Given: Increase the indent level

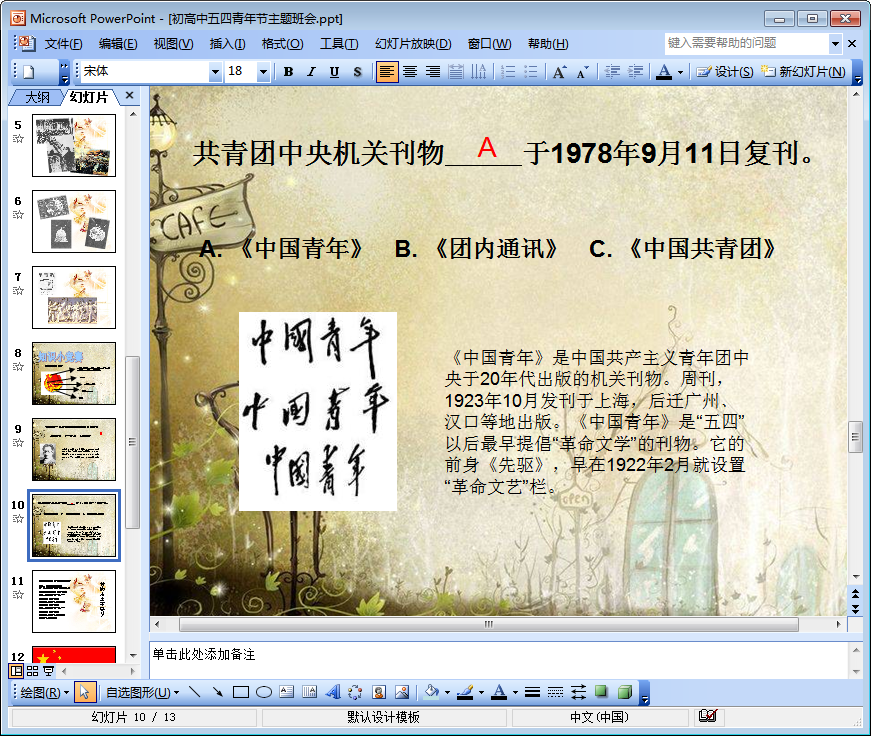Looking at the screenshot, I should (x=635, y=72).
